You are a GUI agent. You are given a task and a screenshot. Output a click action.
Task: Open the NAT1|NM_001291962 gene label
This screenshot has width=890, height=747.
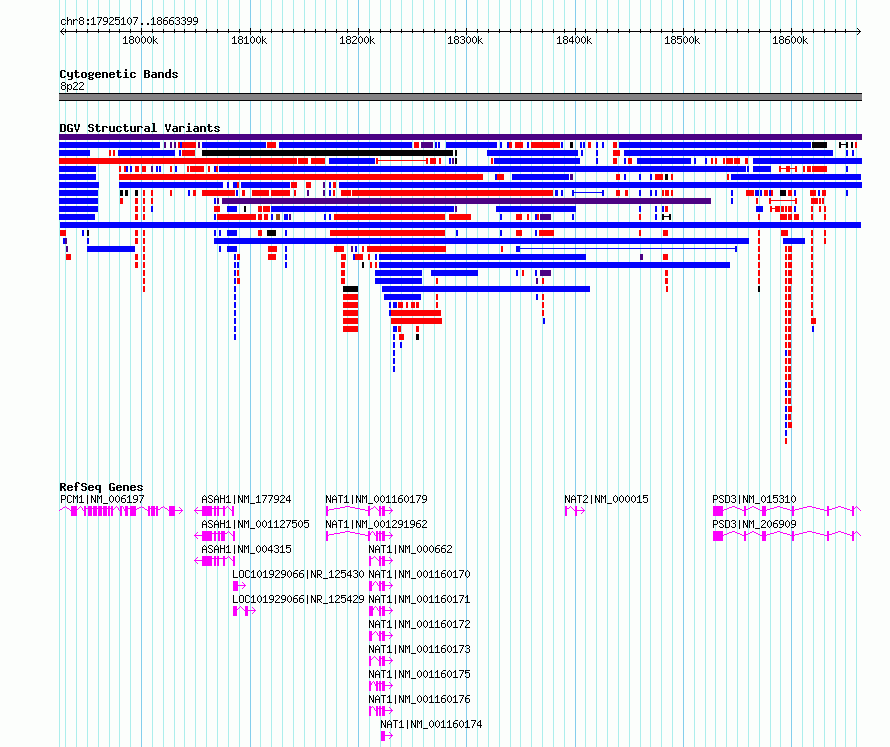[376, 524]
